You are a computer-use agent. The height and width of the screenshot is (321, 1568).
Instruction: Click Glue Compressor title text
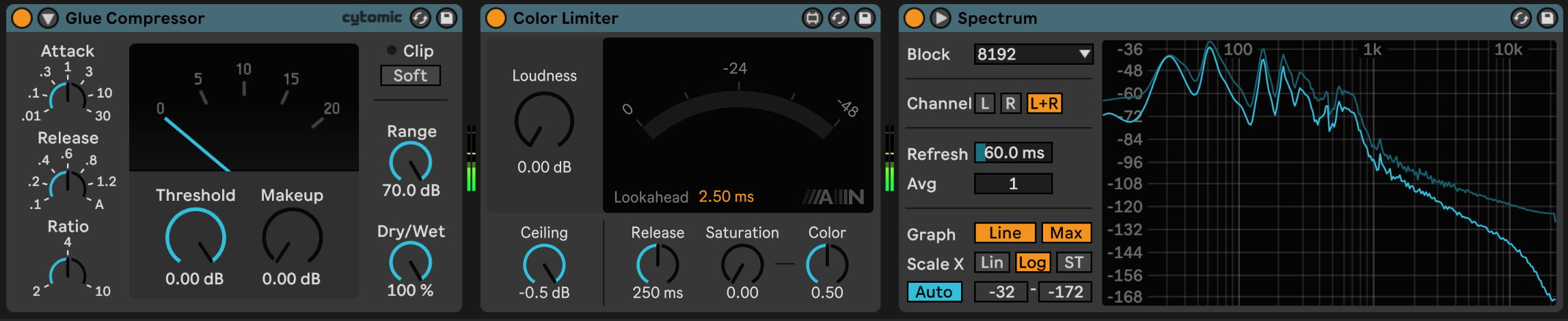coord(135,18)
